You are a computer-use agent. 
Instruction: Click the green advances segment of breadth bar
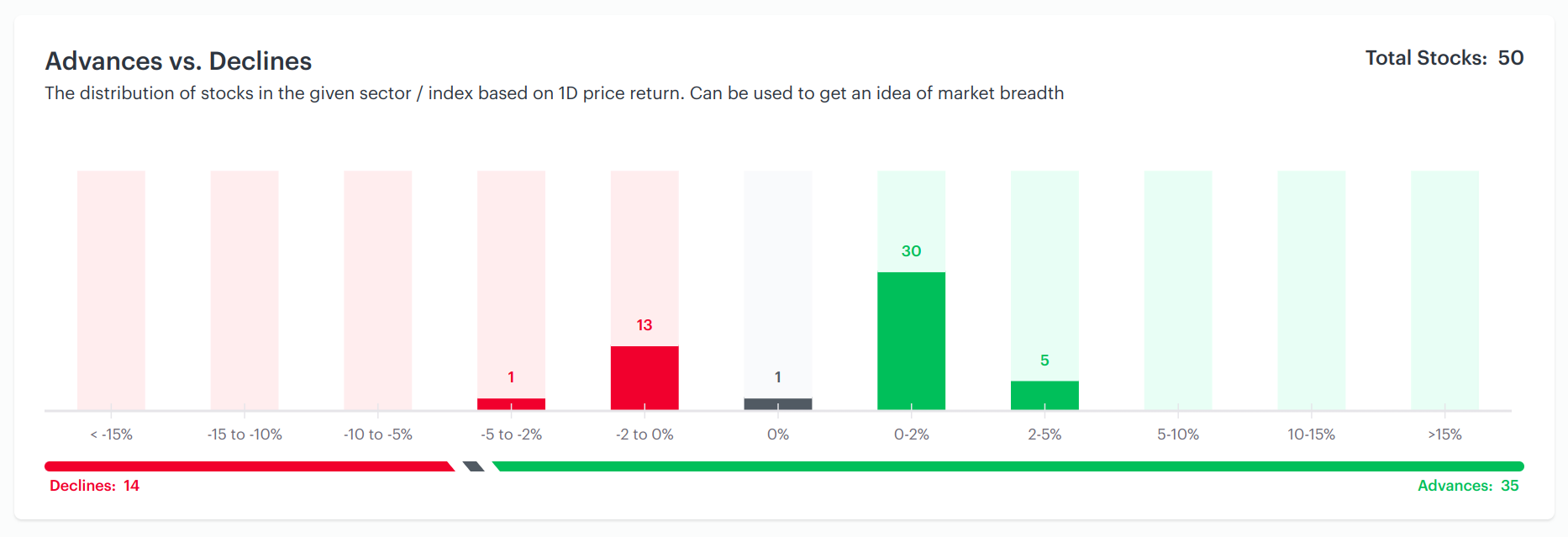point(1008,466)
